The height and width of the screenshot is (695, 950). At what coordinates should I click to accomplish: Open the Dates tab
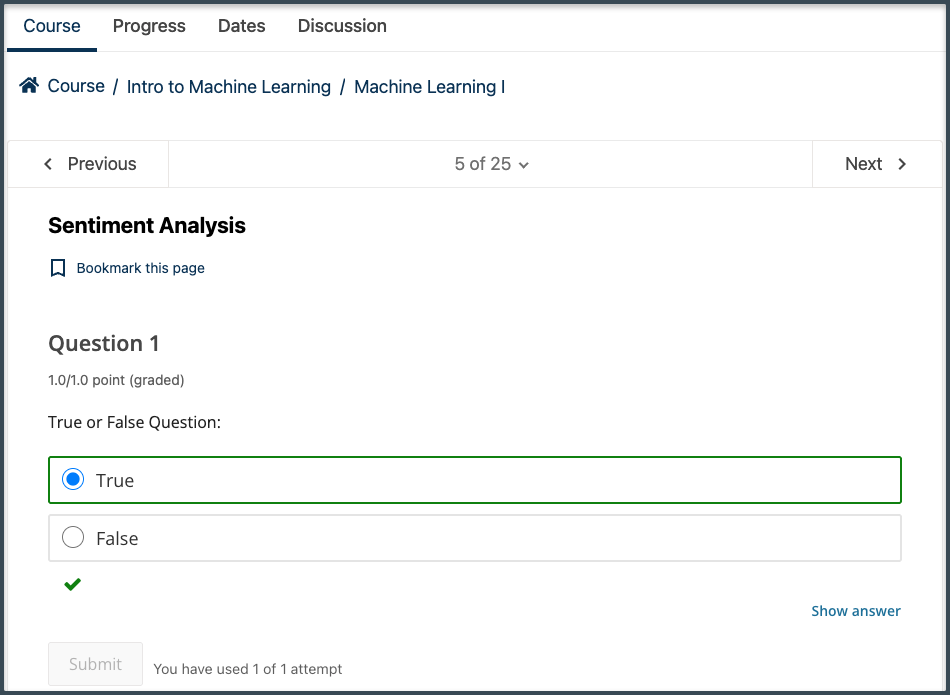242,26
